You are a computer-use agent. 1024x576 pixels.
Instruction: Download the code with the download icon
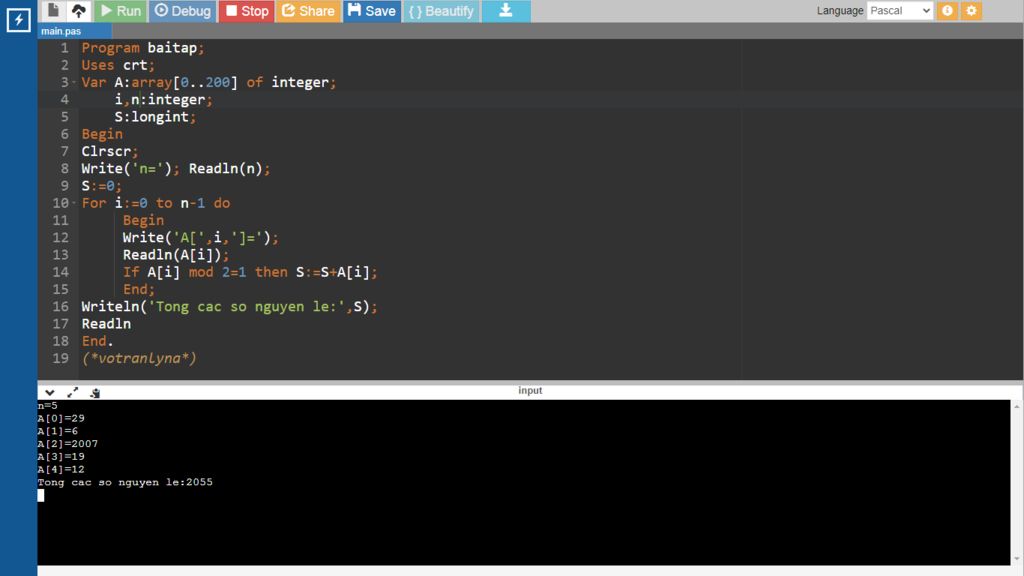pos(505,10)
